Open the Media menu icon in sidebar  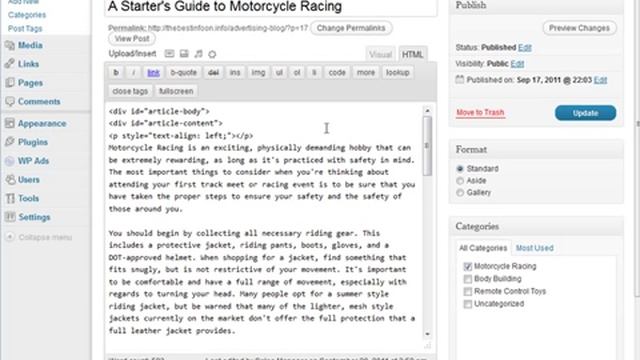tap(10, 45)
